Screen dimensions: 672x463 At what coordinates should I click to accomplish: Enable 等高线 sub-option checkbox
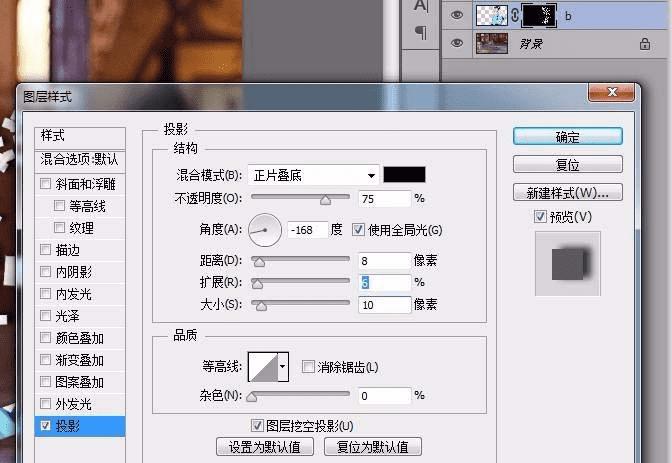(x=59, y=206)
